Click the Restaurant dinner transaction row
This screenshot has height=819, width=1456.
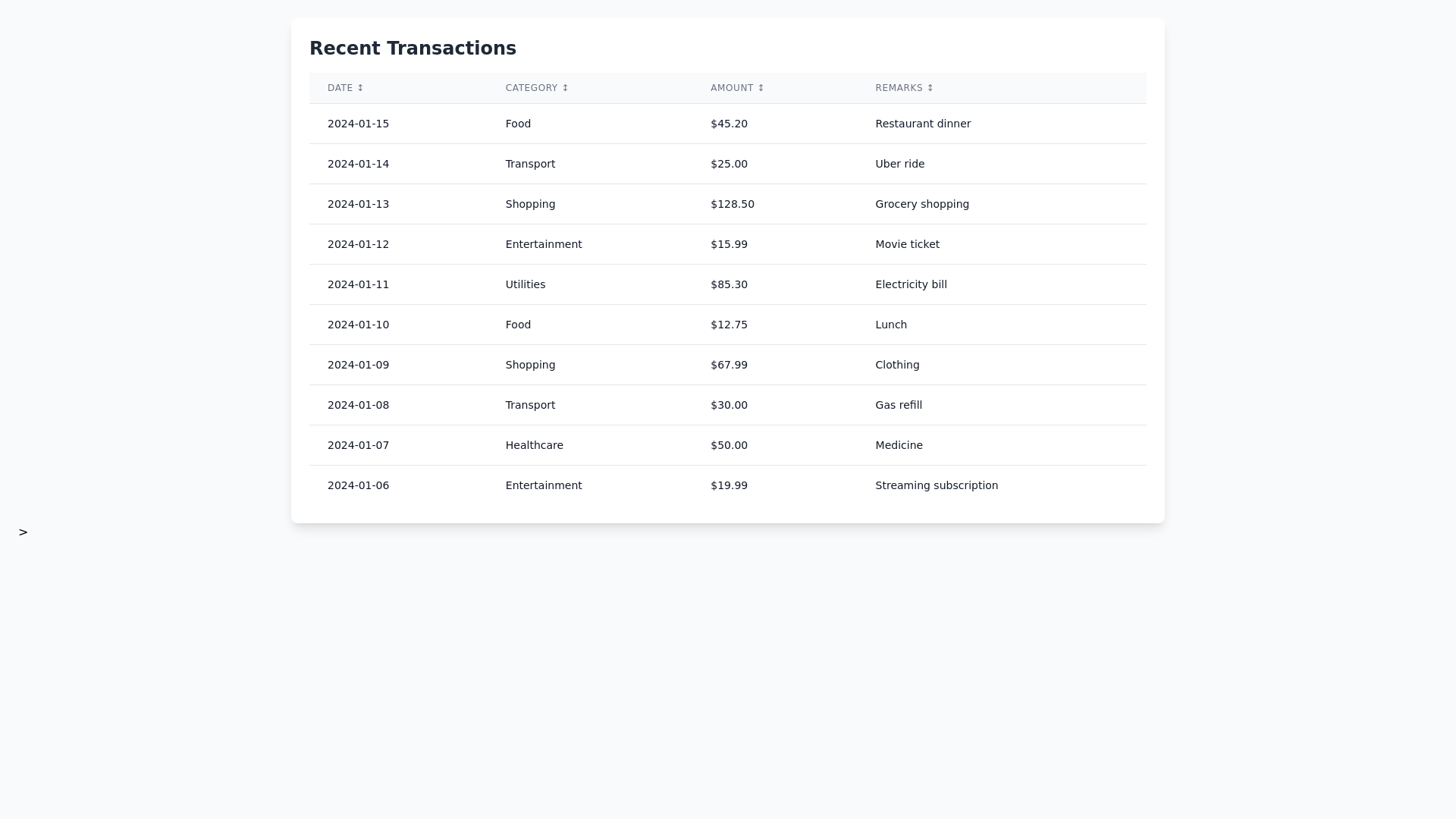922,124
